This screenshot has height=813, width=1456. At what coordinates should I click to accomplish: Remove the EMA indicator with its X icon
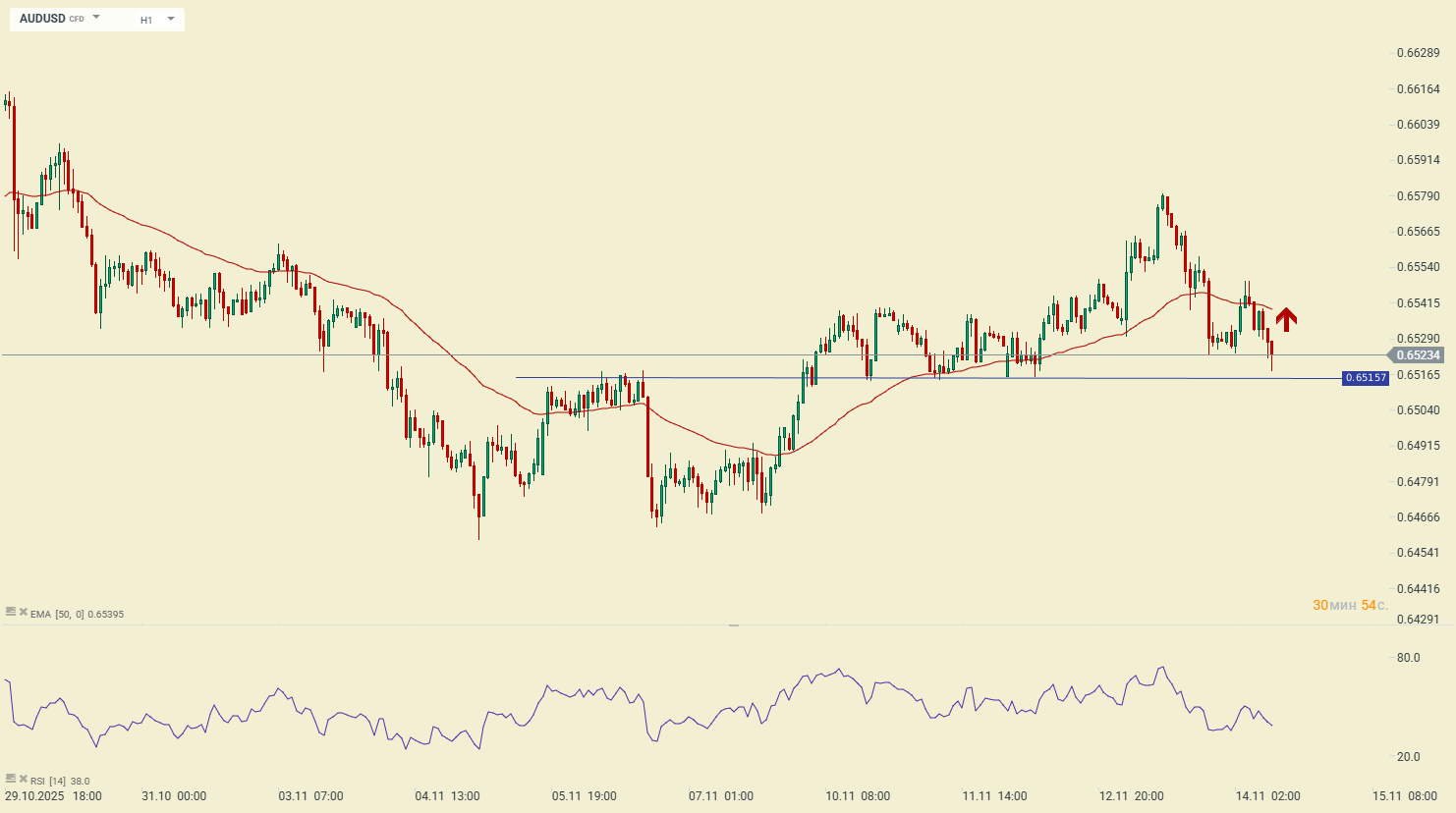point(23,612)
